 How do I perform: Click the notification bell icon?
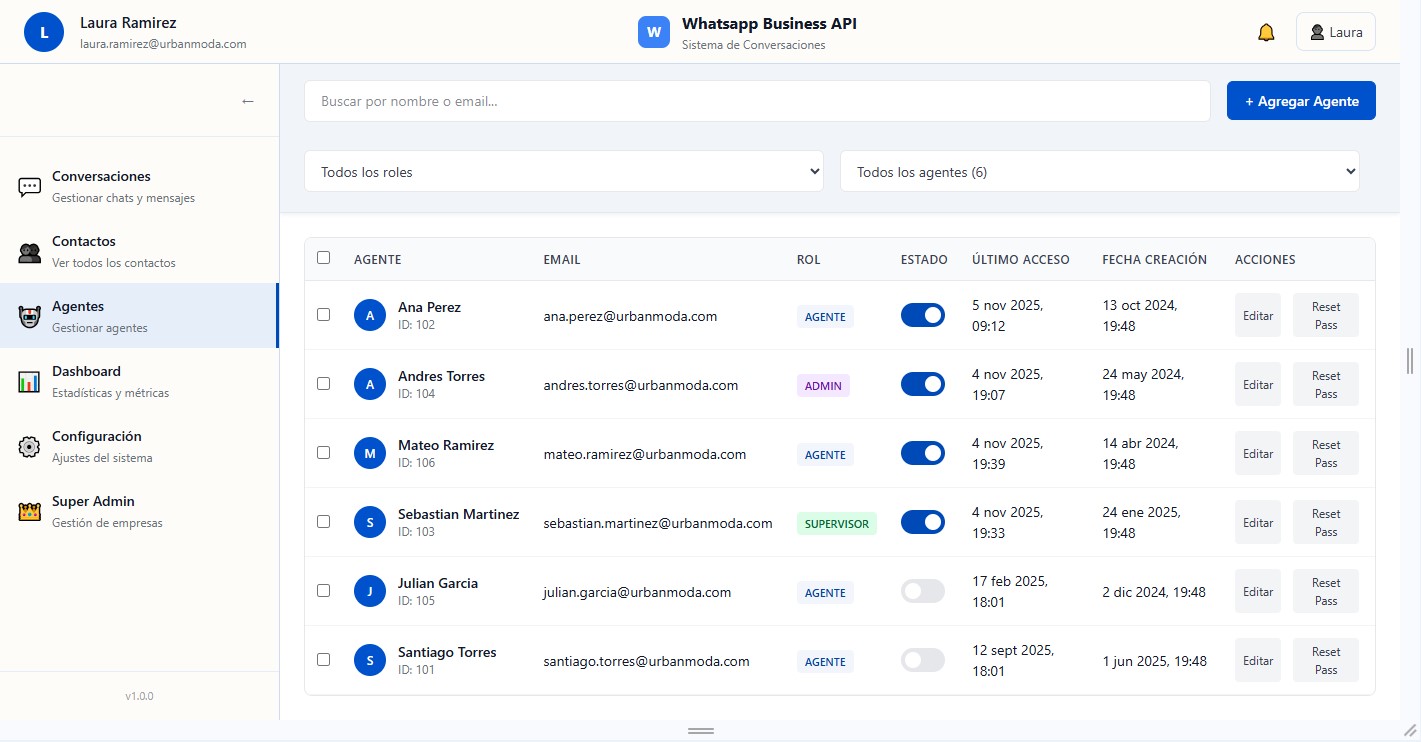point(1266,32)
